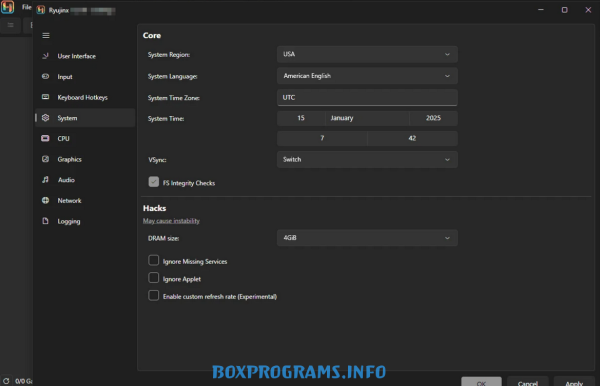Viewport: 600px width, 386px height.
Task: Click the Logging document icon
Action: coord(46,221)
